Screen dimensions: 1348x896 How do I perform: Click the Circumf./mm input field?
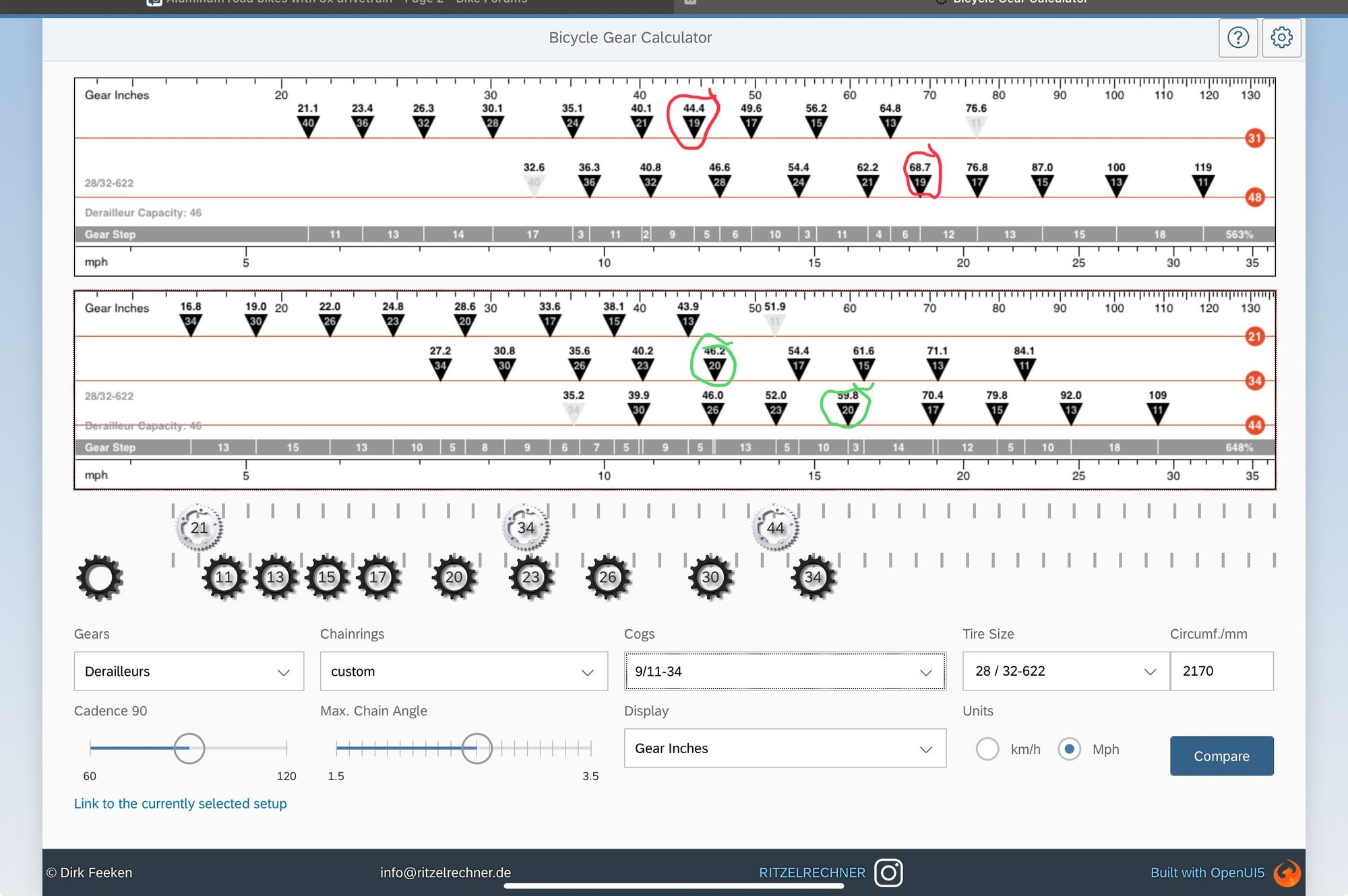(1221, 671)
